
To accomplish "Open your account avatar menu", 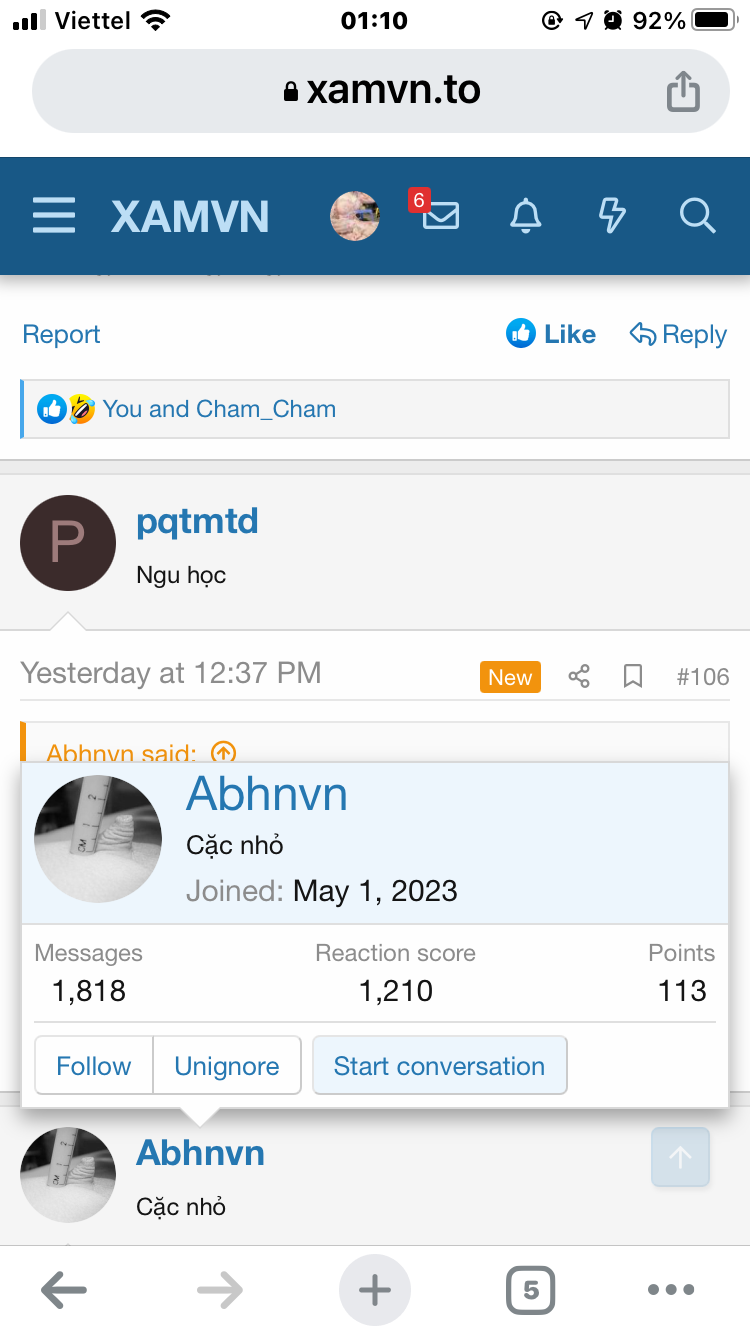I will 355,216.
